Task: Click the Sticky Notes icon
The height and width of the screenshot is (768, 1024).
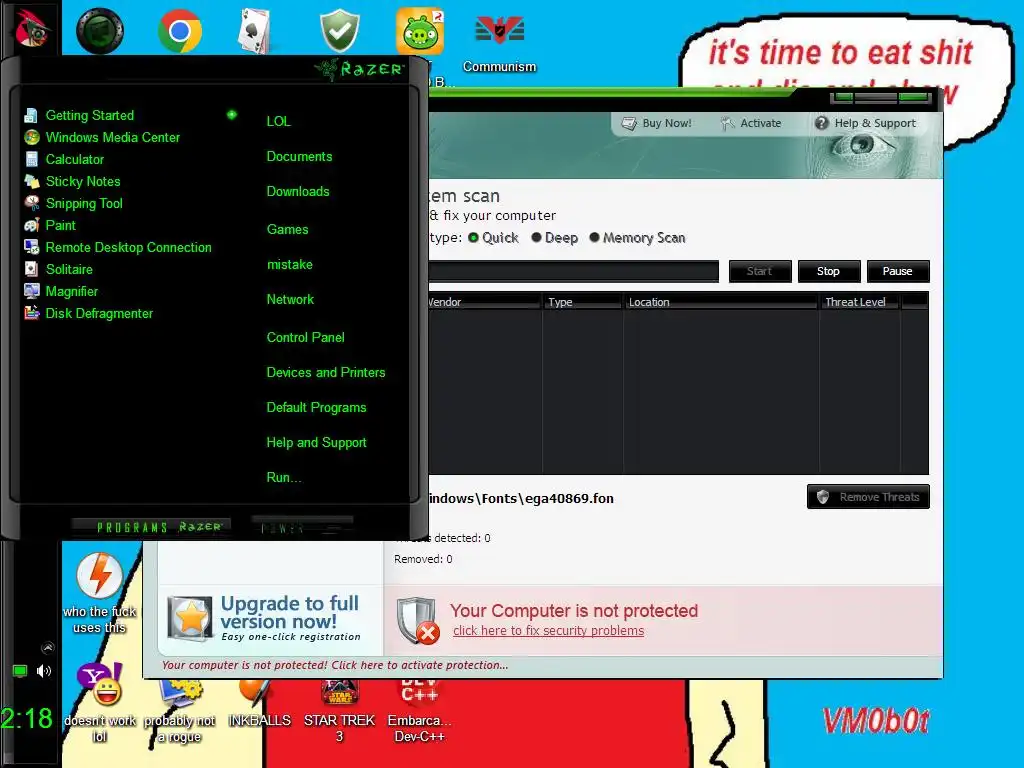Action: [x=31, y=182]
